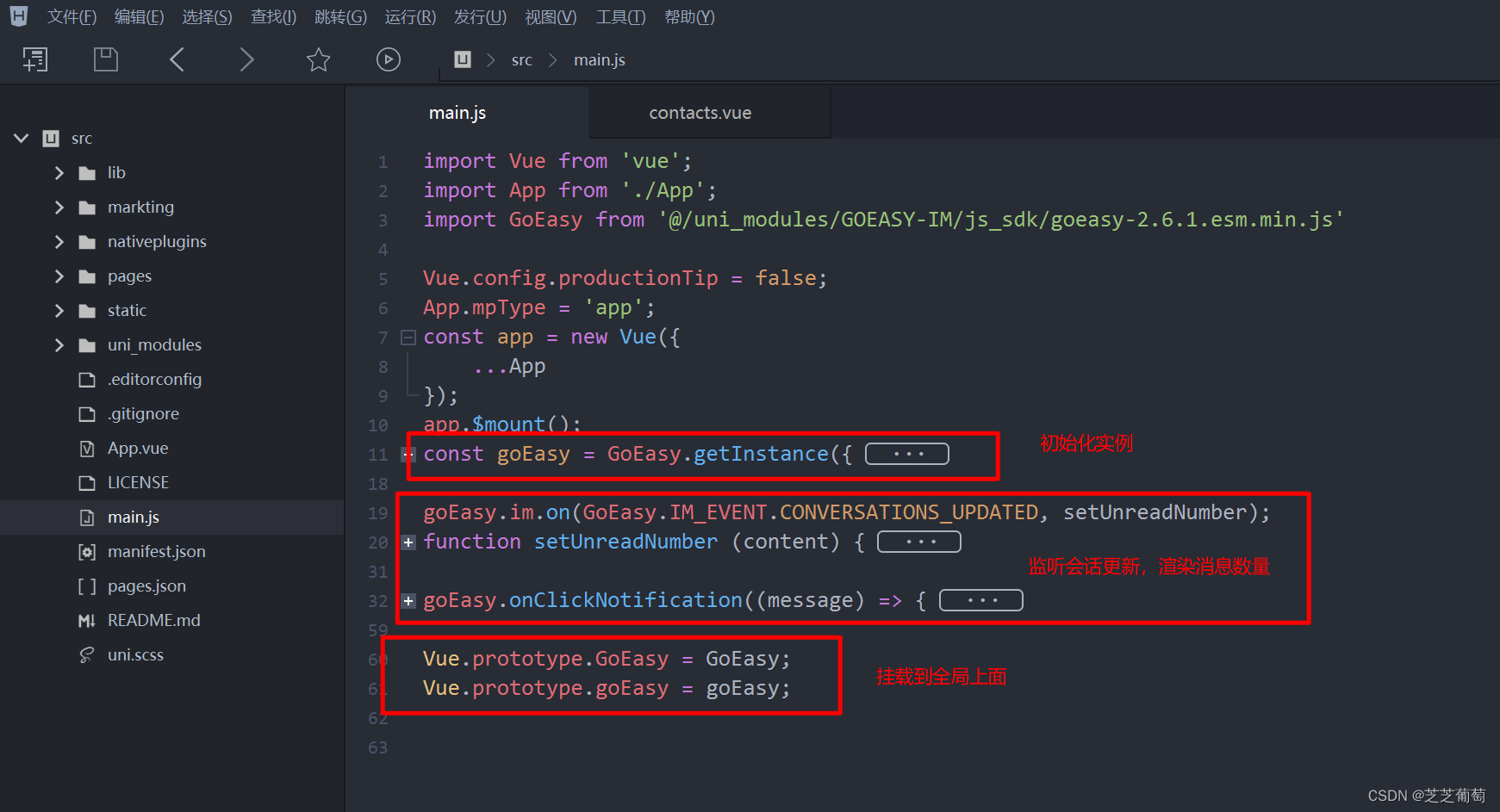
Task: Expand the markting folder arrow
Action: pos(59,208)
